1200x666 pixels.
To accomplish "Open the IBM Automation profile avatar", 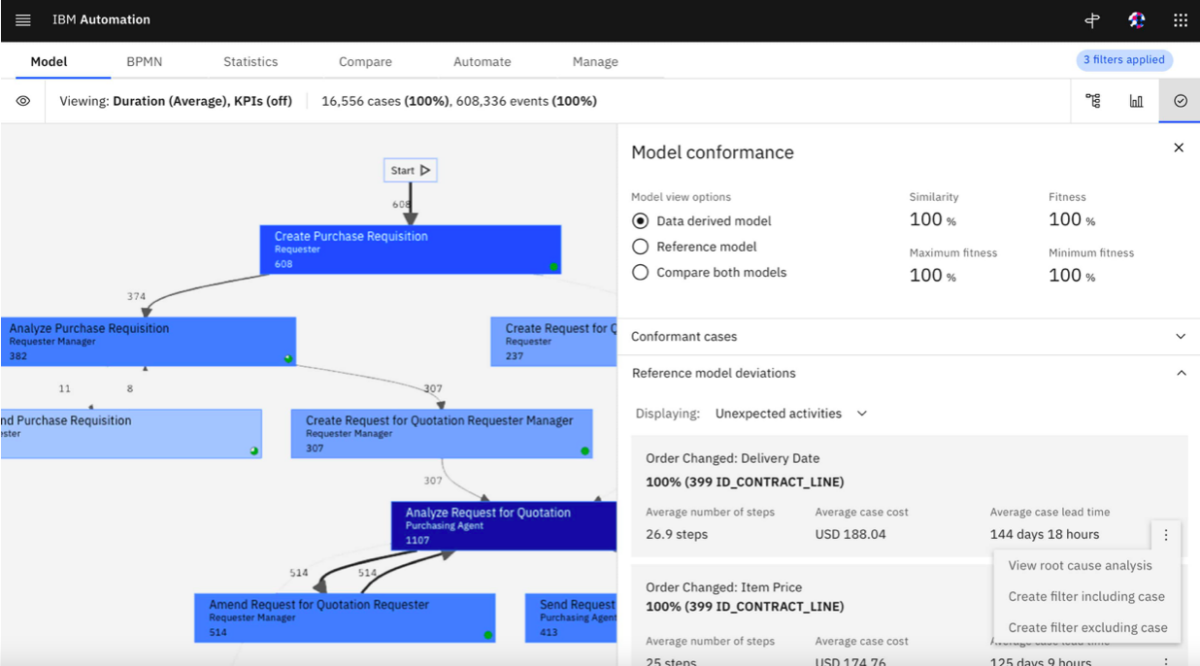I will [x=1136, y=19].
